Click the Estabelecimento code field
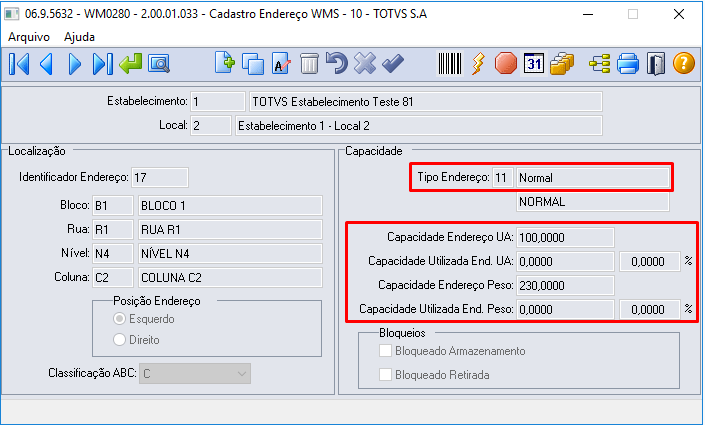The image size is (705, 425). (x=218, y=102)
